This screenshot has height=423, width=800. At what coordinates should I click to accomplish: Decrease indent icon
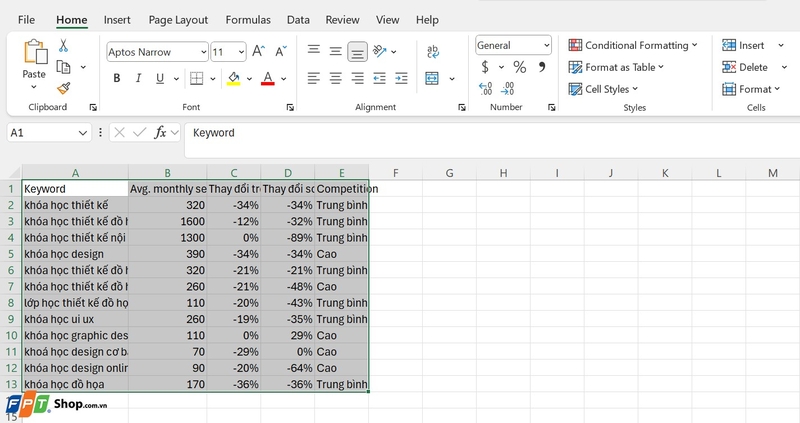379,79
